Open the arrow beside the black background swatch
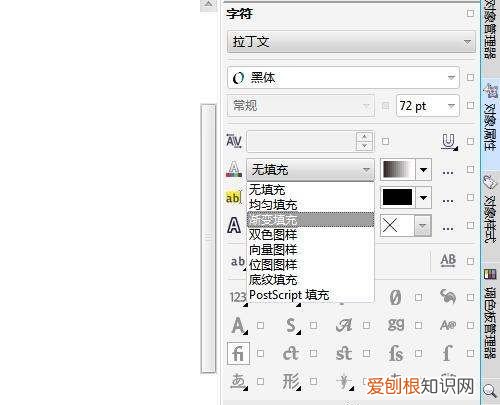This screenshot has width=500, height=405. pos(423,198)
